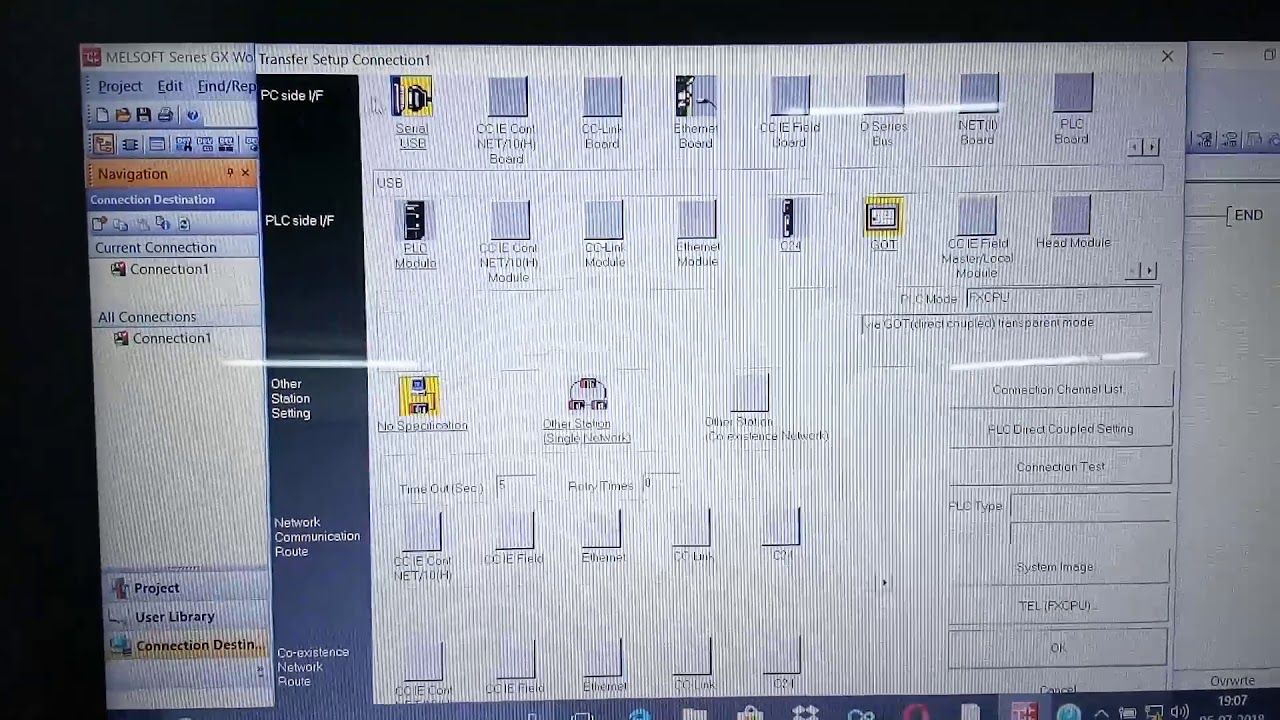Select NET(II) Board icon
This screenshot has width=1280, height=720.
(x=978, y=93)
